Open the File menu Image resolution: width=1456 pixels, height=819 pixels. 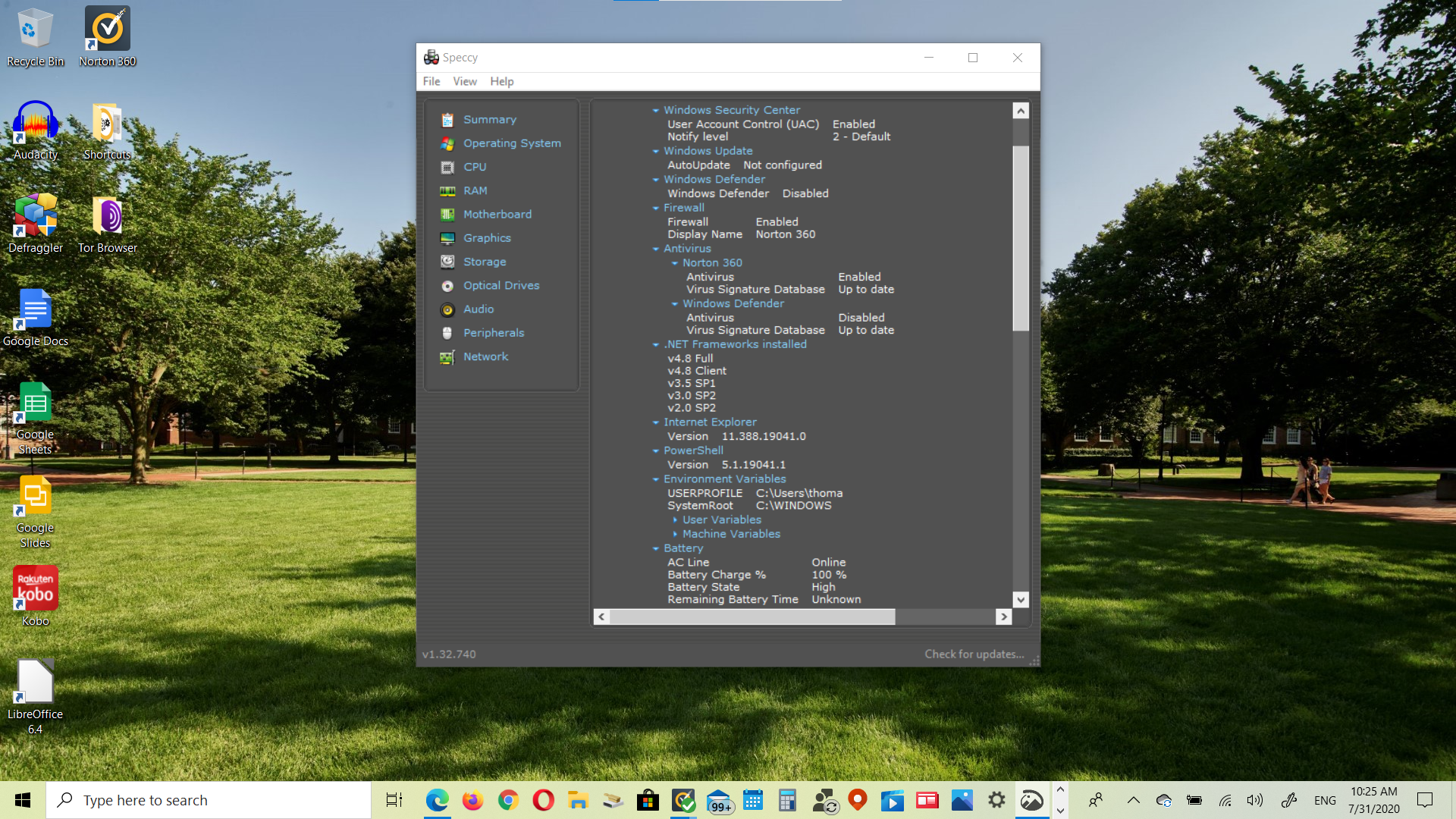[431, 81]
